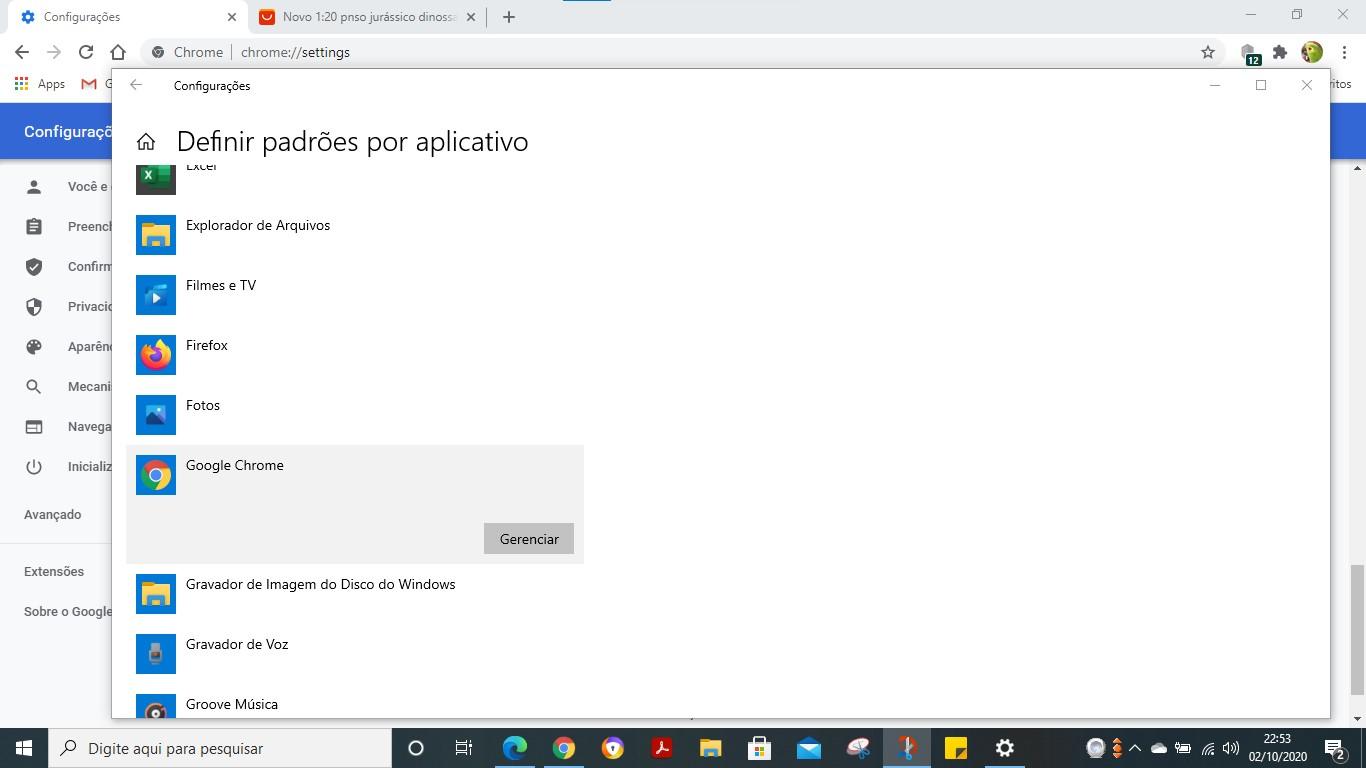The width and height of the screenshot is (1366, 768).
Task: Open Chrome three-dot menu
Action: (x=1344, y=52)
